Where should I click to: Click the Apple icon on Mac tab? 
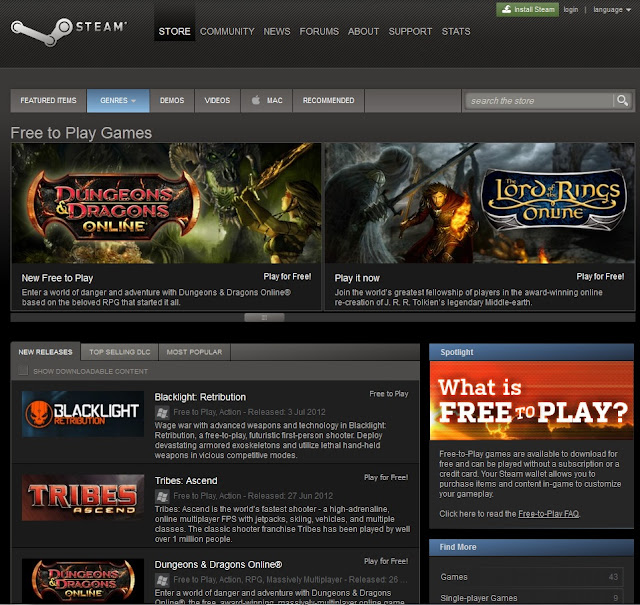[x=256, y=100]
